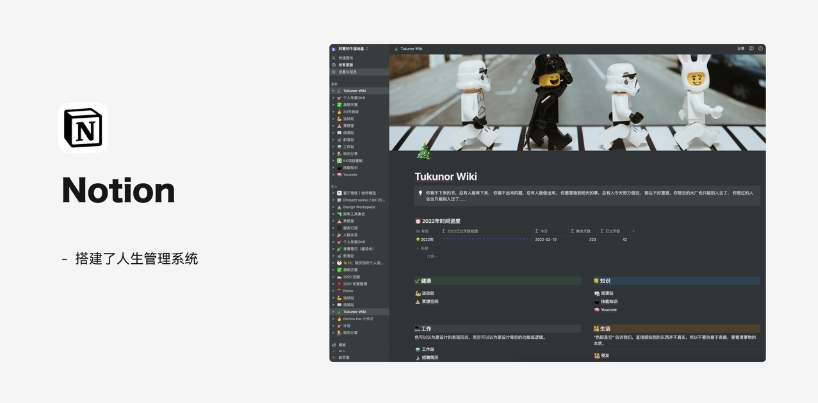Open Forms page in sidebar
This screenshot has width=818, height=403.
(347, 291)
